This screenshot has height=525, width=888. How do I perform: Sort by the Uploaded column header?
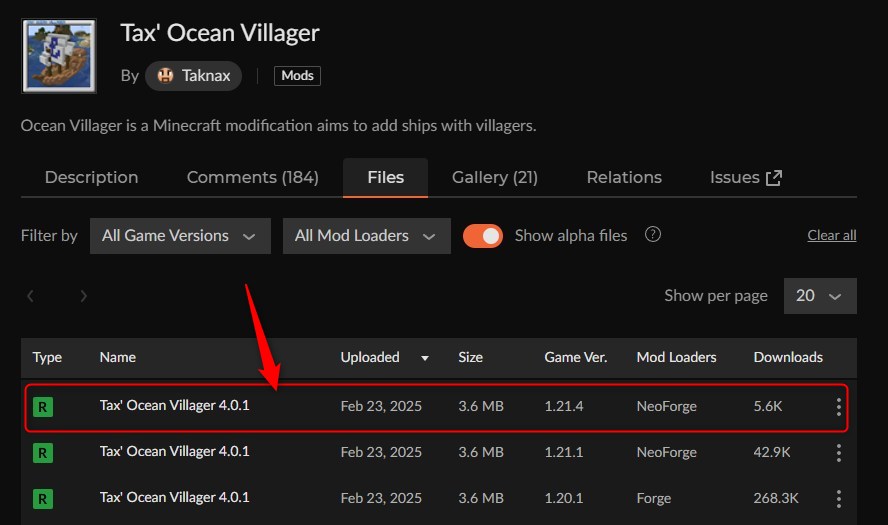370,357
